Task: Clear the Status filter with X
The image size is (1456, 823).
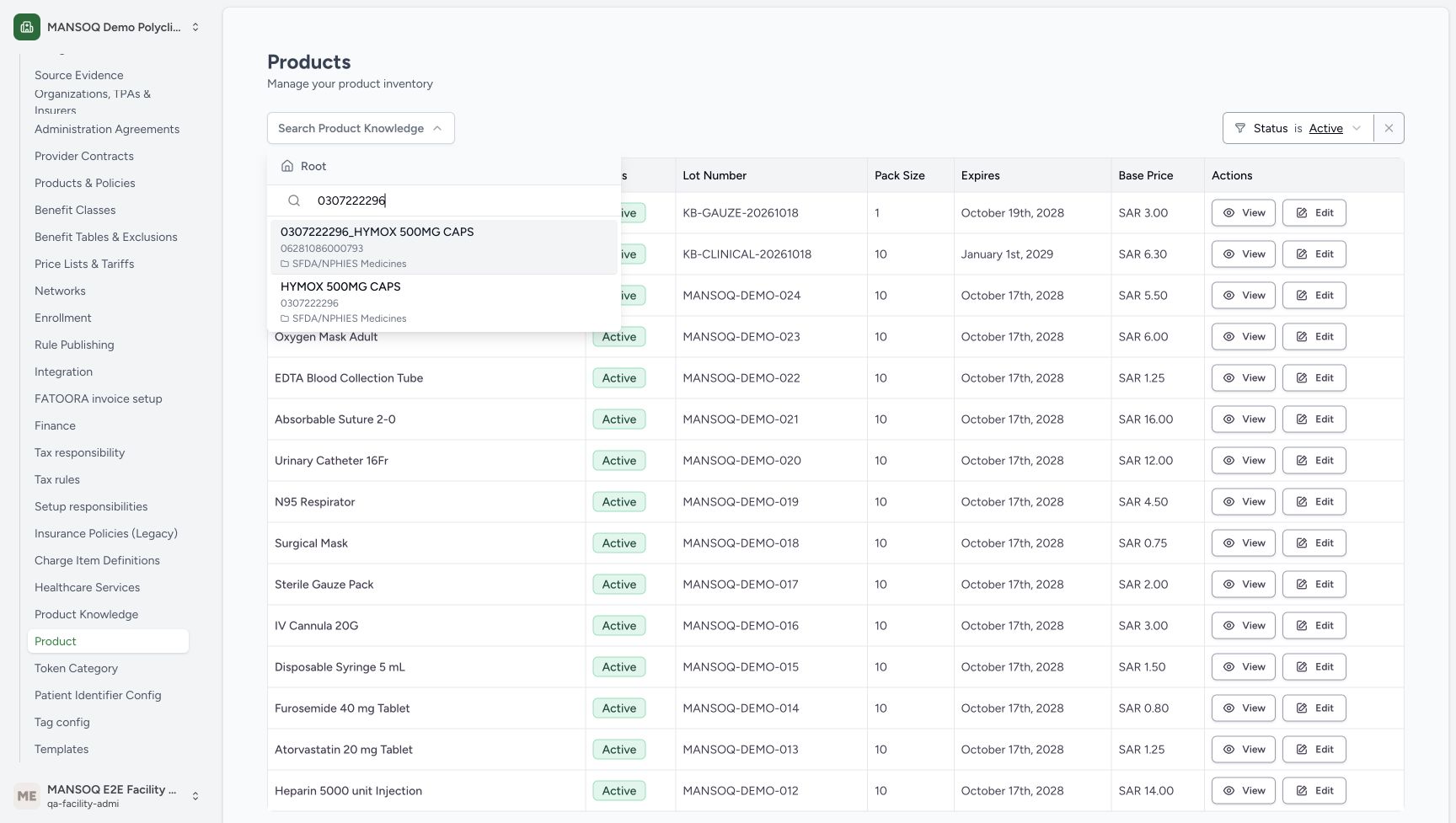Action: (x=1389, y=128)
